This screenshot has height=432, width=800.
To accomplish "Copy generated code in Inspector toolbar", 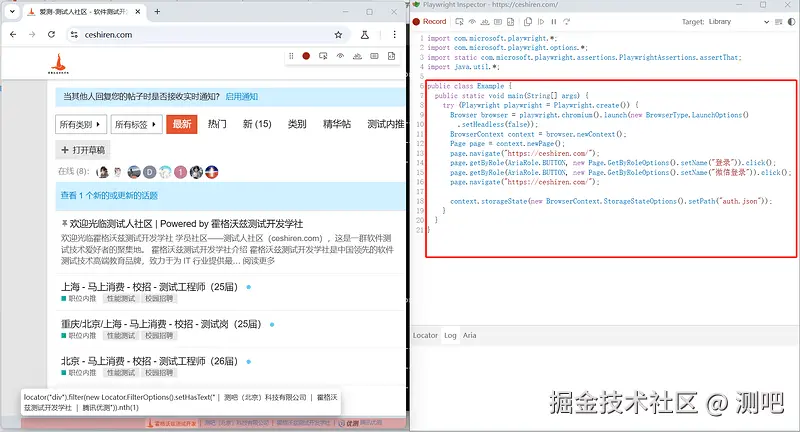I will tap(528, 21).
